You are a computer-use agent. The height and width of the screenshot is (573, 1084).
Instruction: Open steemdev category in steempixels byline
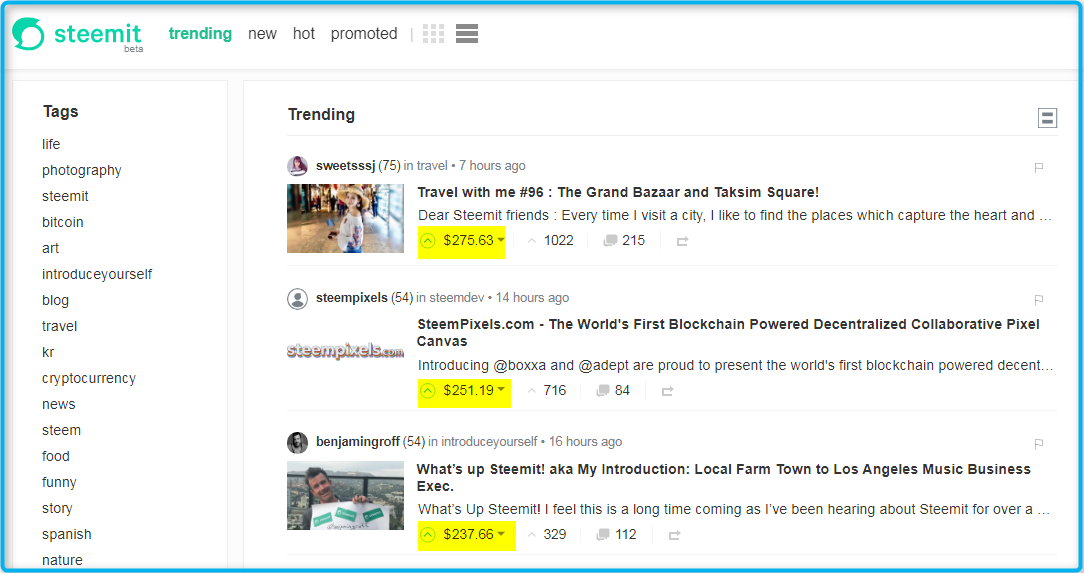[x=456, y=298]
